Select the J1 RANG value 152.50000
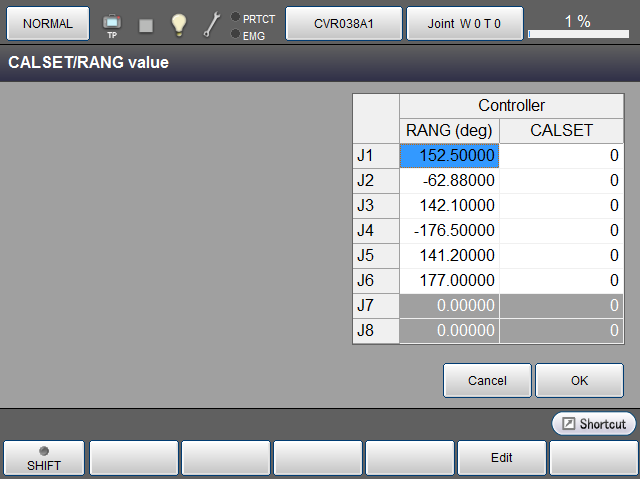This screenshot has height=479, width=640. point(450,155)
